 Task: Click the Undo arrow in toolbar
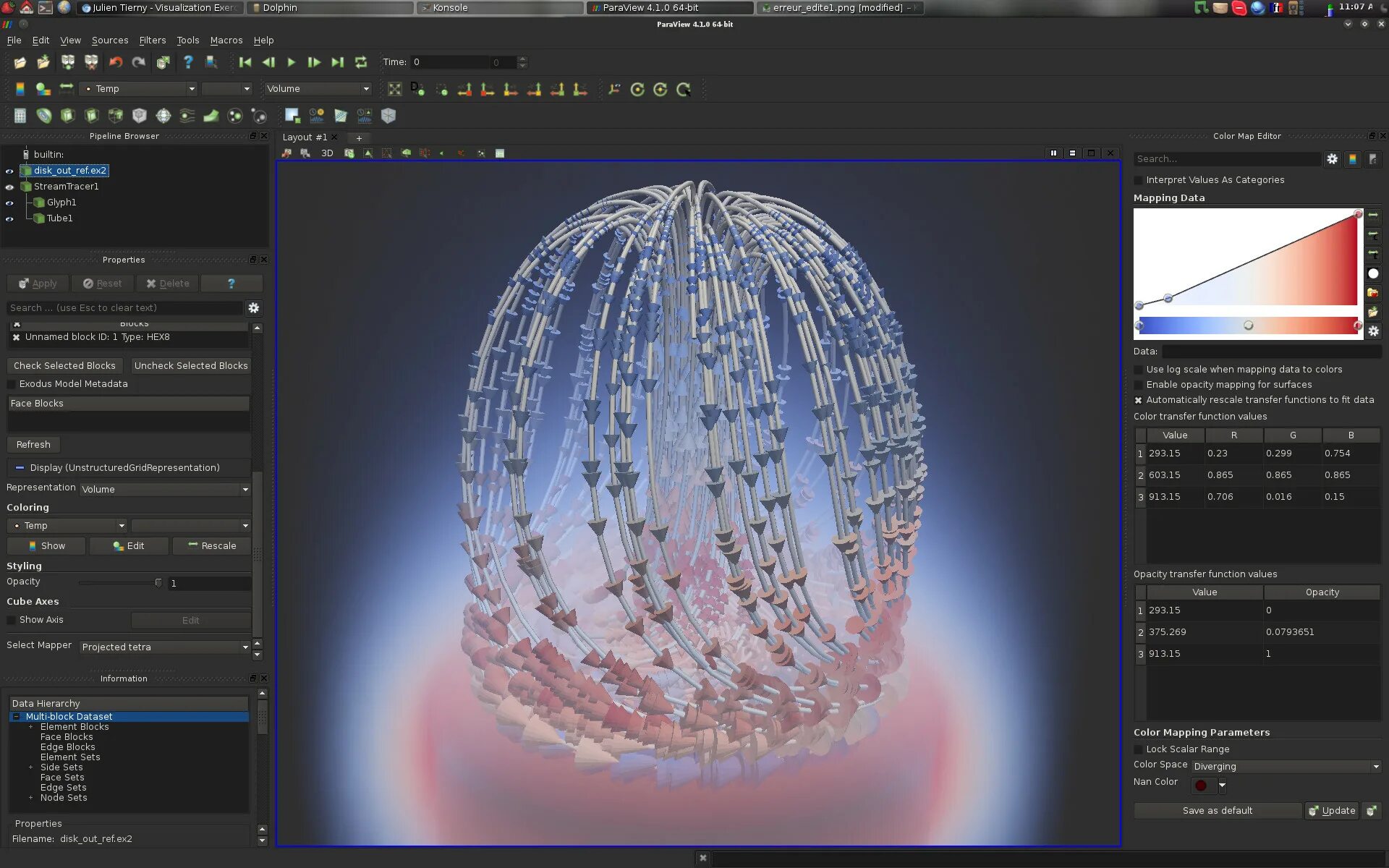[x=116, y=62]
